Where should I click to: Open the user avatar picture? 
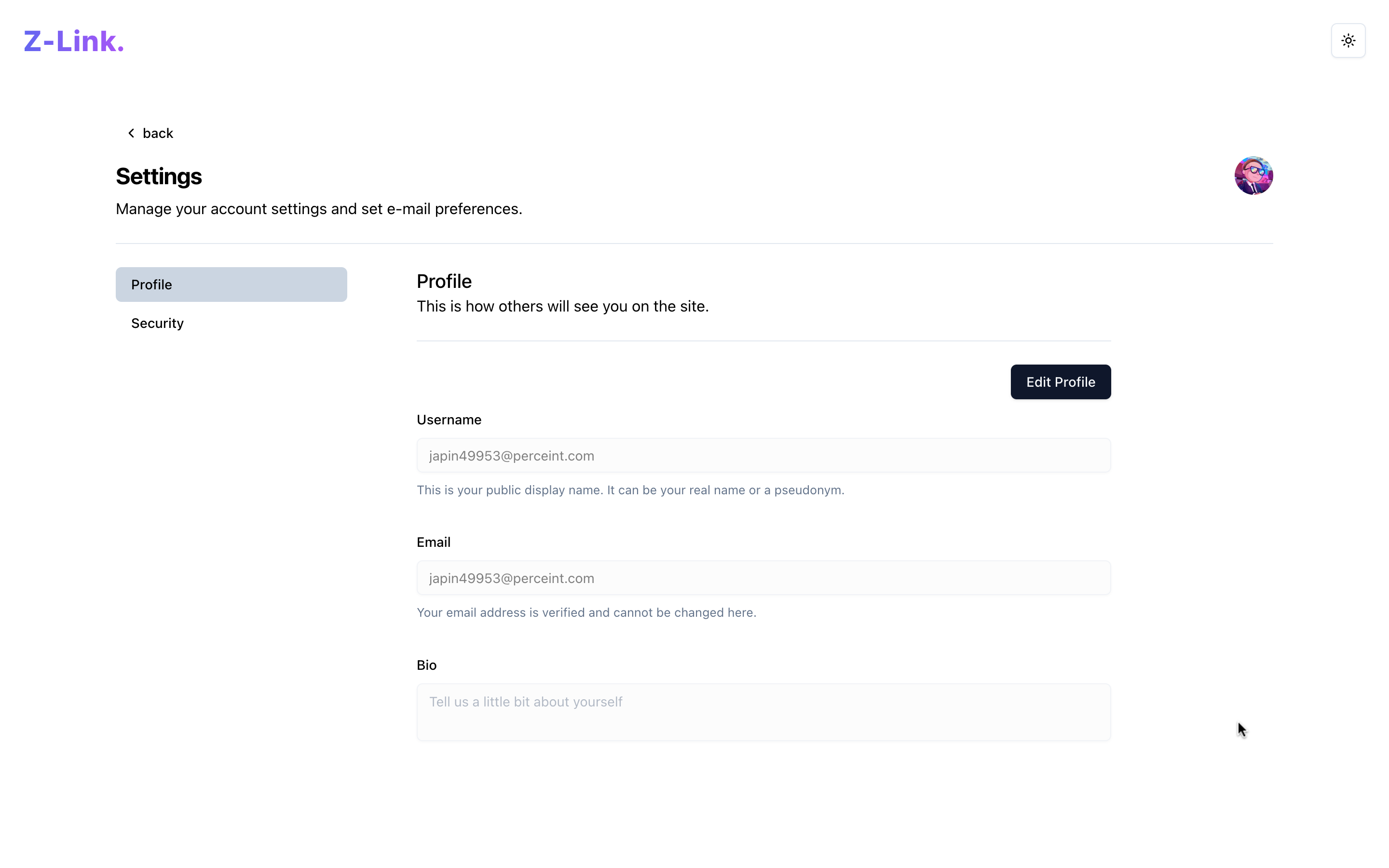pyautogui.click(x=1253, y=176)
